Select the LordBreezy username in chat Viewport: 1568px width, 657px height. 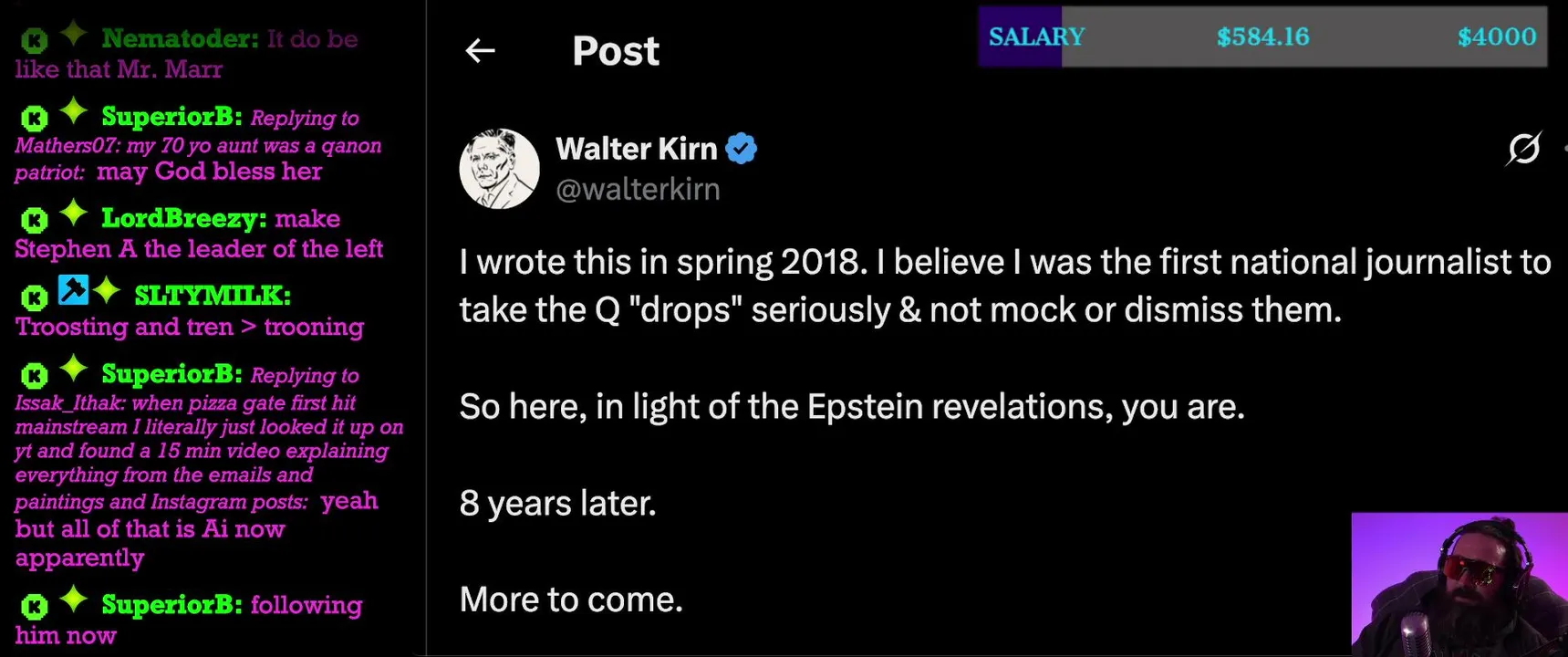tap(183, 218)
